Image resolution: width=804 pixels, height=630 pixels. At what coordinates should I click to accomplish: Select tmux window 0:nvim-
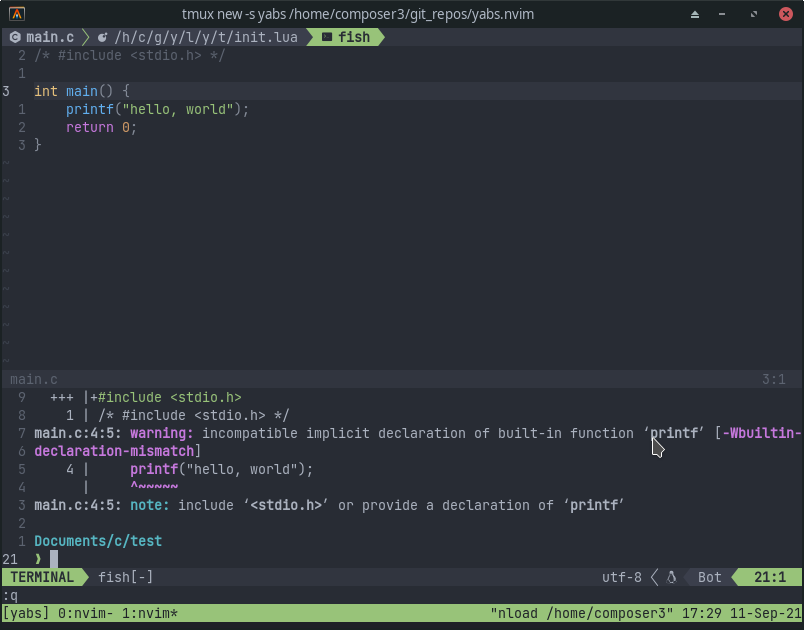click(86, 613)
